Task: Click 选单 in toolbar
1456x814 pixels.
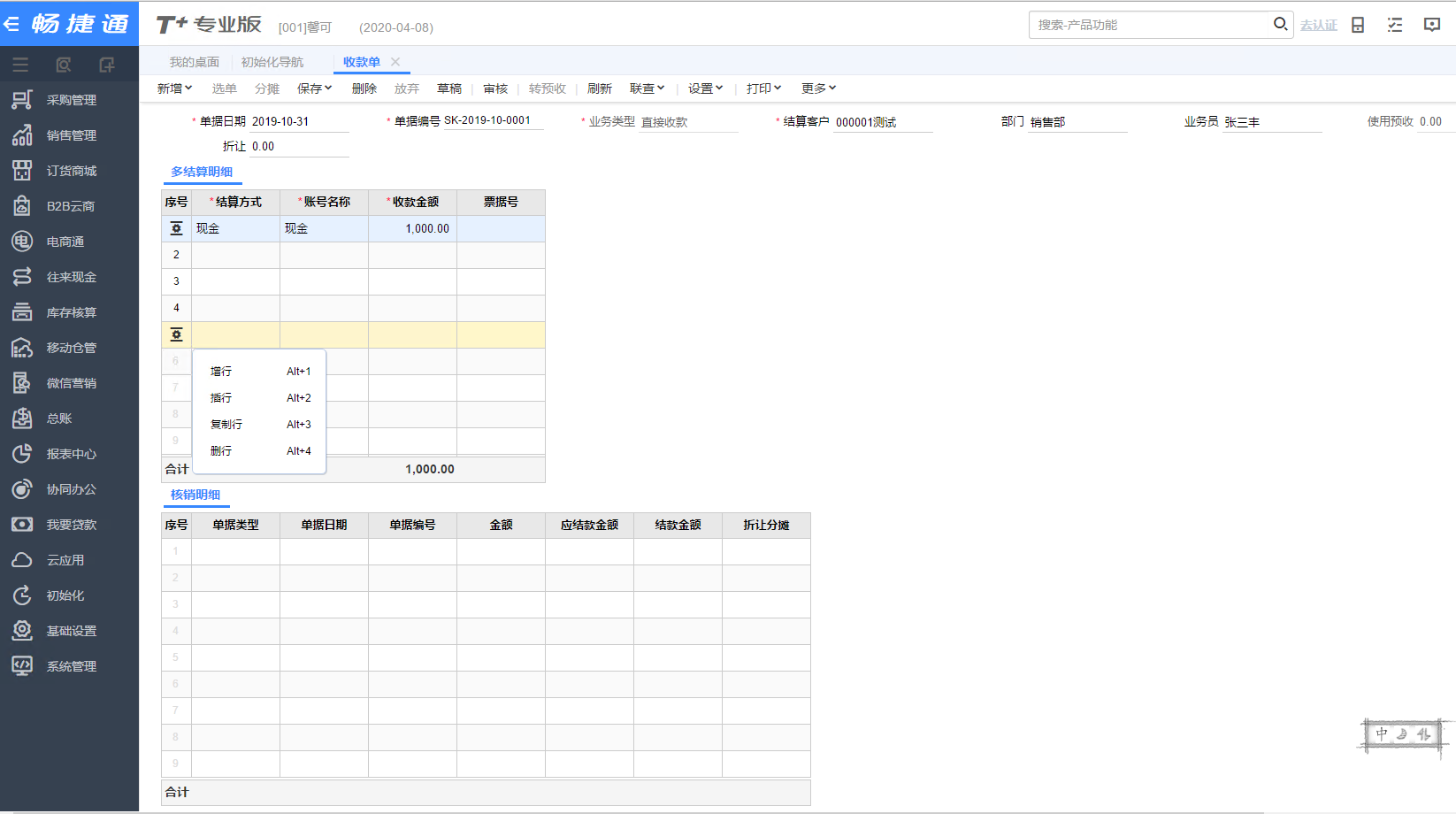Action: point(225,88)
